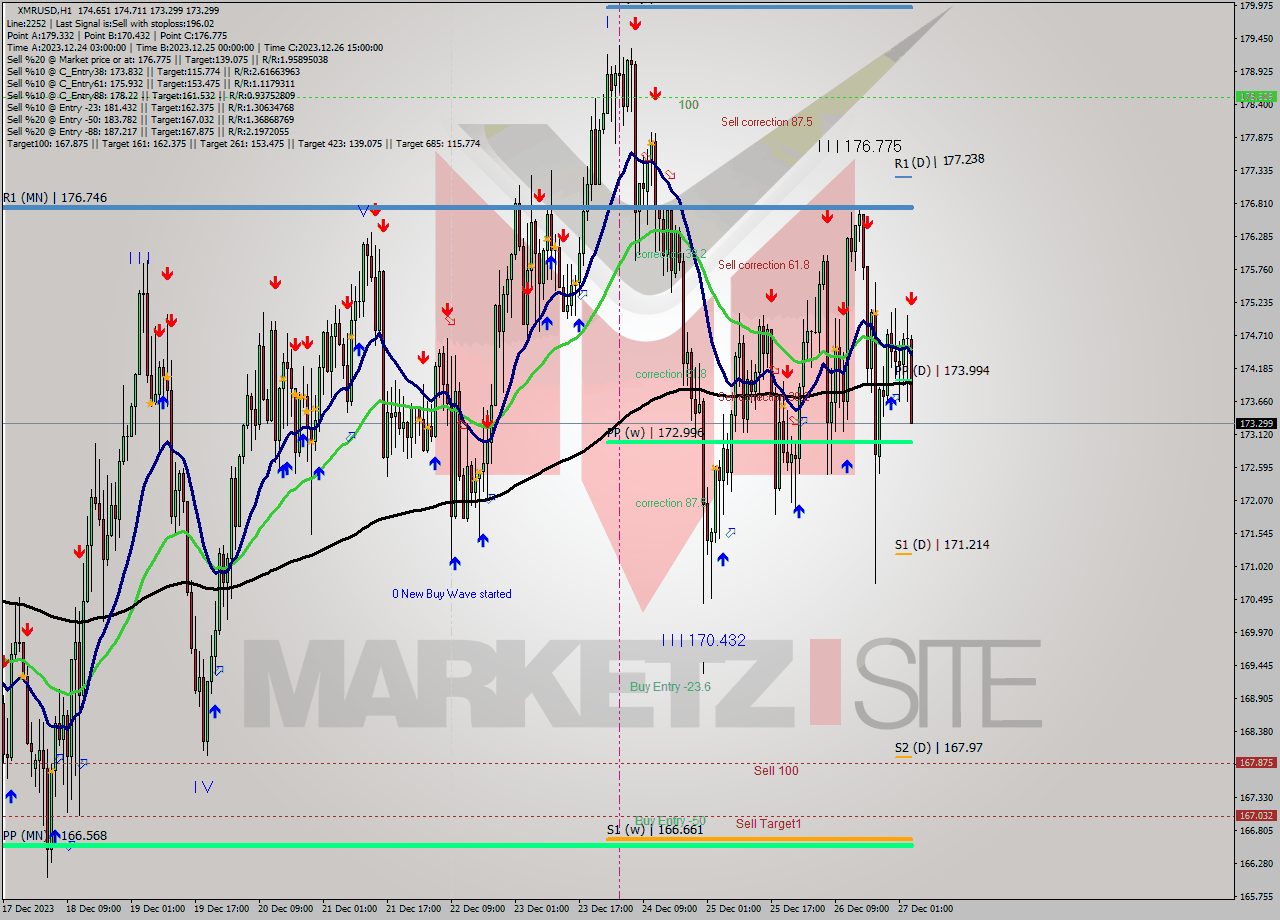Click the Sell %10 @ C_Entry38 line
The image size is (1280, 920).
tap(153, 71)
